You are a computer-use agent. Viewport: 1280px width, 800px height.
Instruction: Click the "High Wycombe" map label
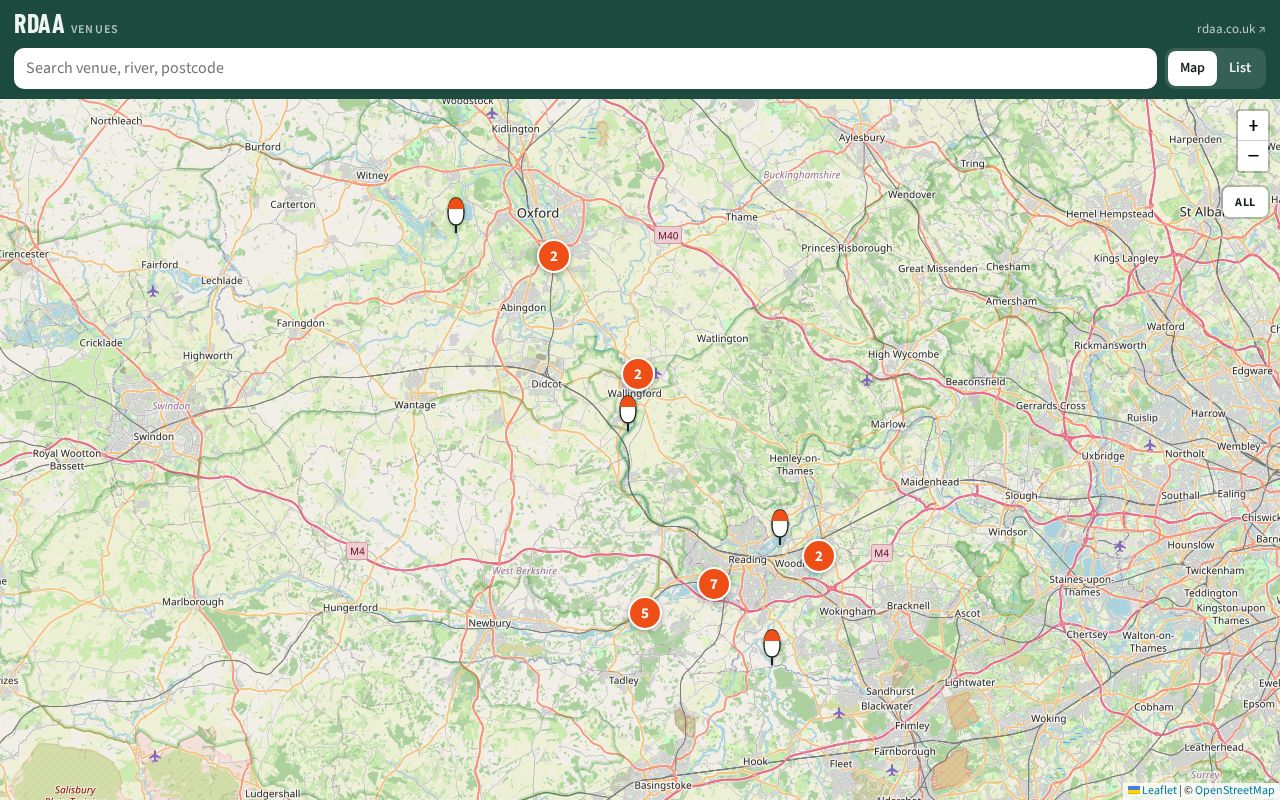coord(904,354)
